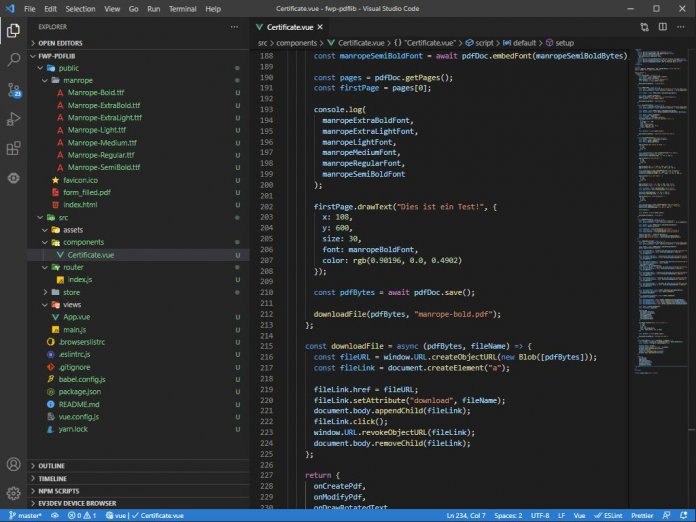Image resolution: width=696 pixels, height=522 pixels.
Task: Open the Manage gear icon
Action: [13, 493]
